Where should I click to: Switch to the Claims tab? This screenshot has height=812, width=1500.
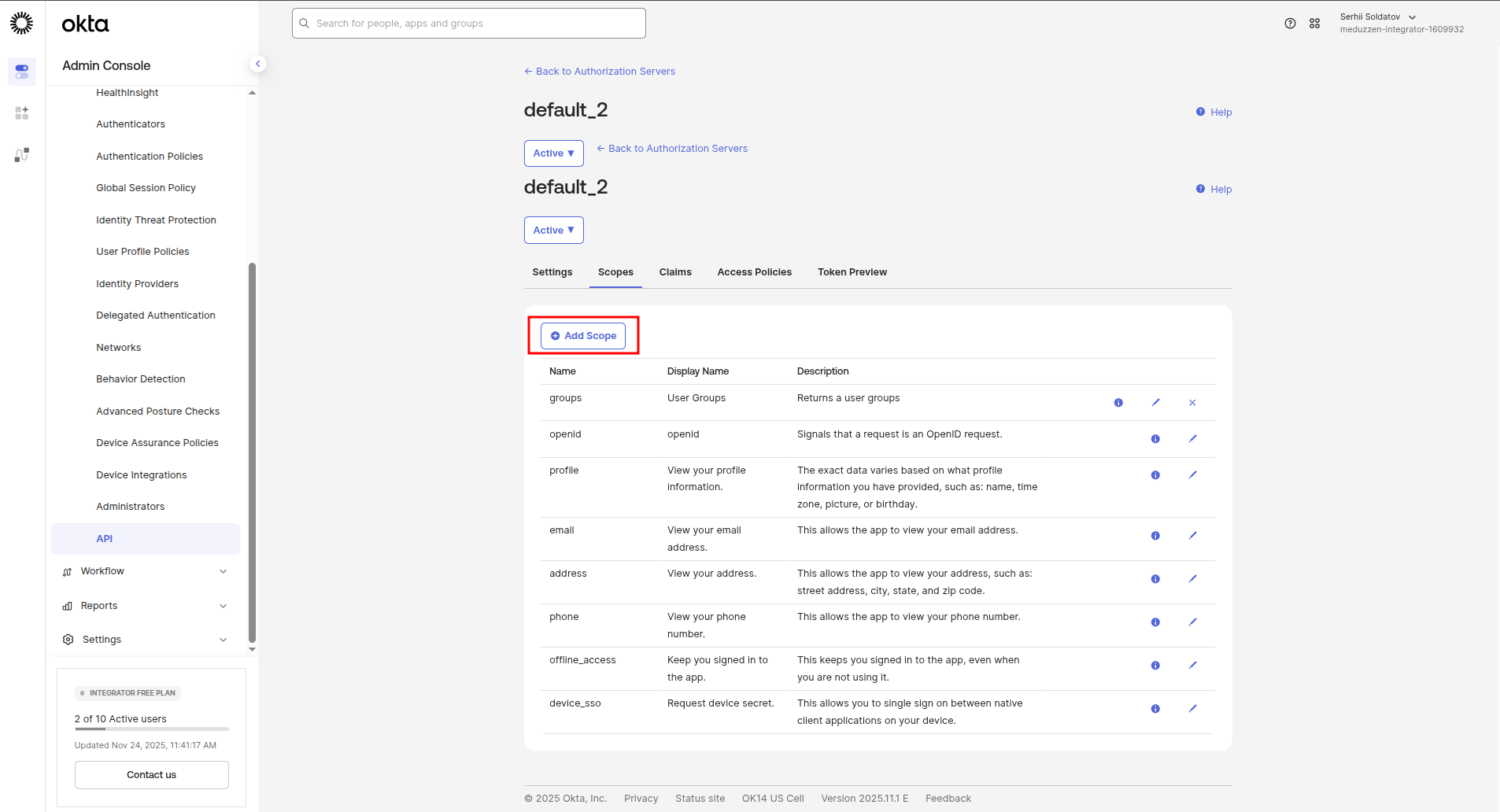[675, 272]
